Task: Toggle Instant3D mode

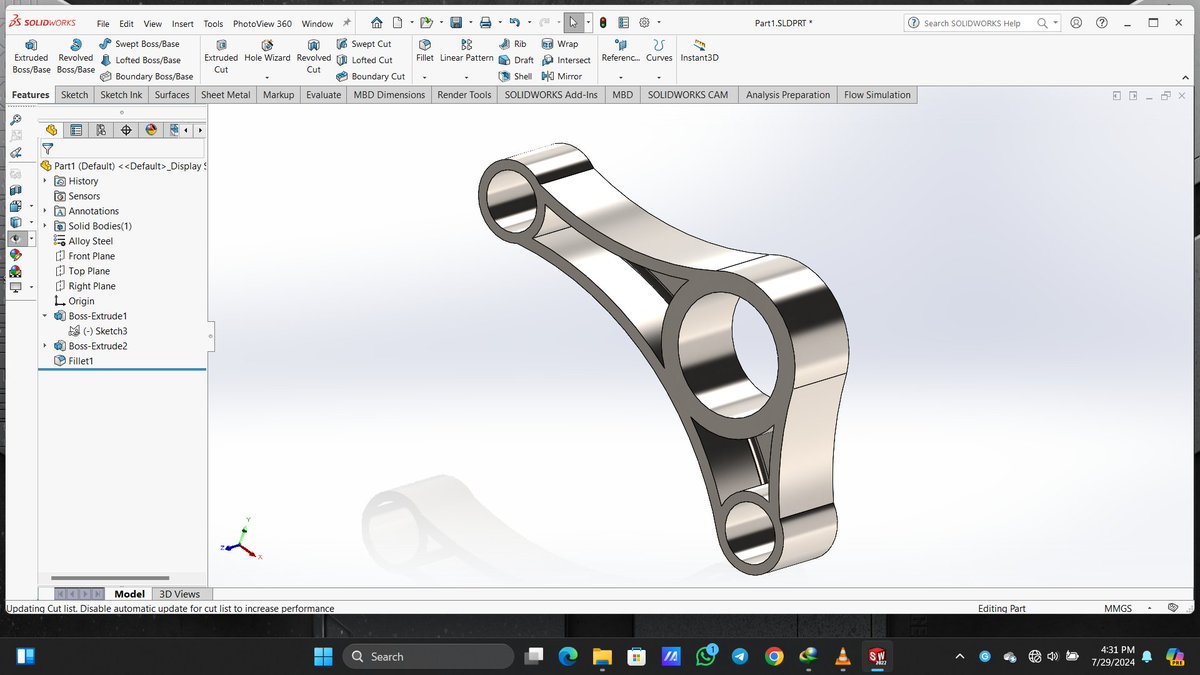Action: pyautogui.click(x=699, y=51)
